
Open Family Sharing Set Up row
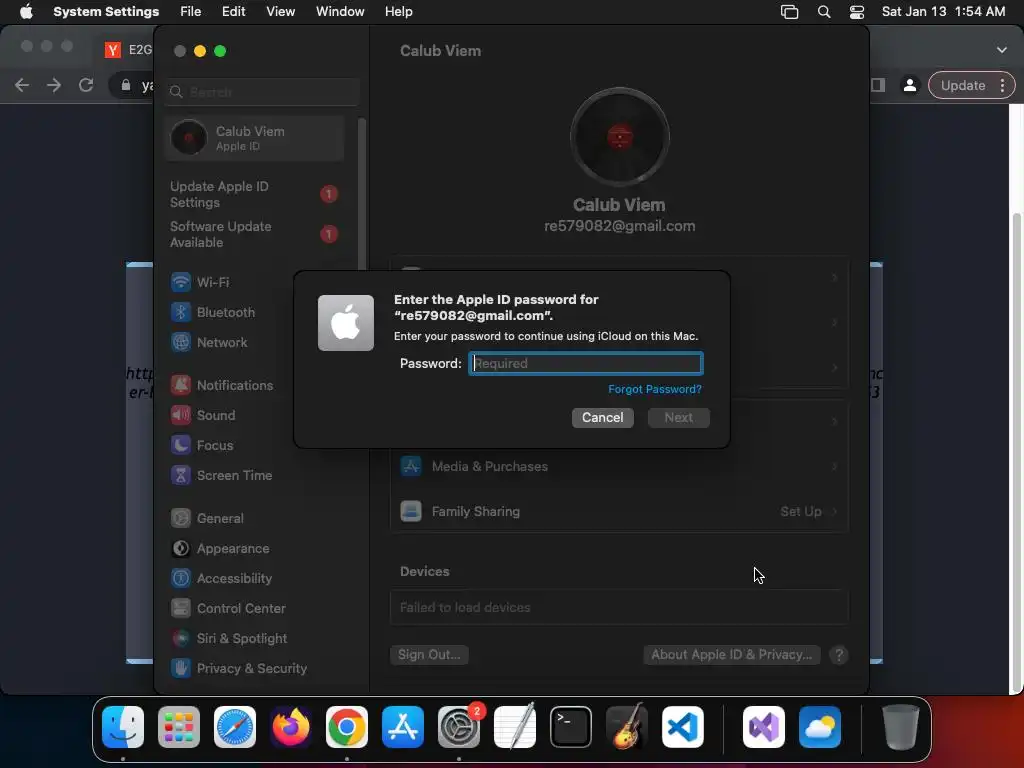click(x=619, y=511)
